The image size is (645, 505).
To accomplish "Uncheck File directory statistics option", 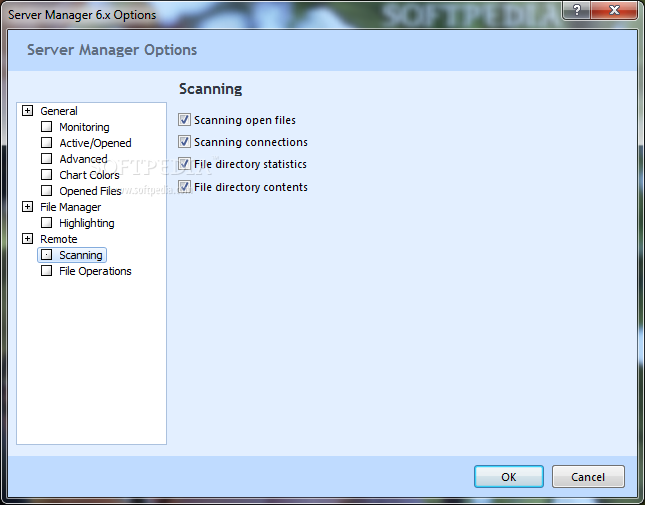I will pos(184,164).
